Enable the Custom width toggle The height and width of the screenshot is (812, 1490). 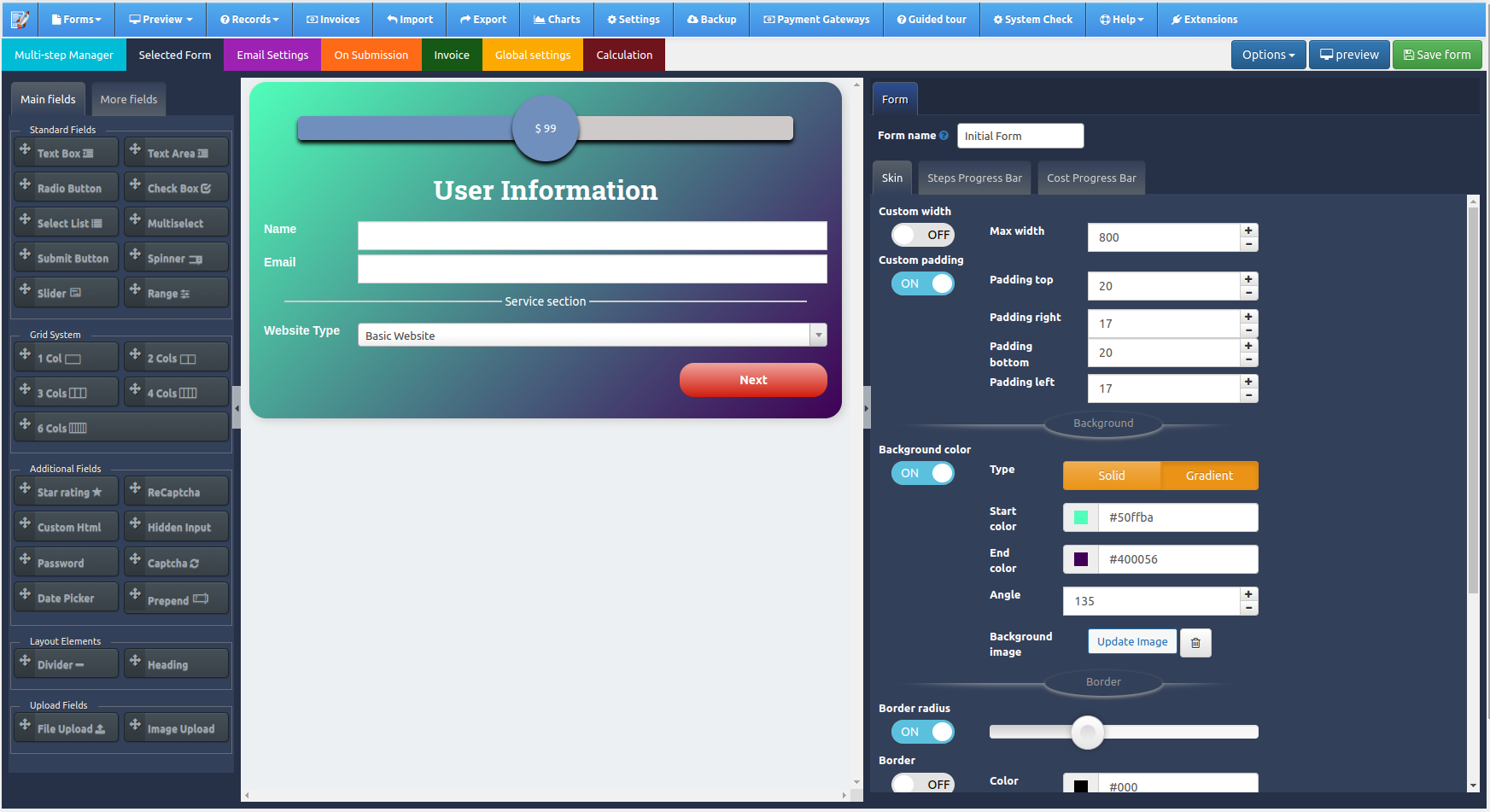pos(922,235)
